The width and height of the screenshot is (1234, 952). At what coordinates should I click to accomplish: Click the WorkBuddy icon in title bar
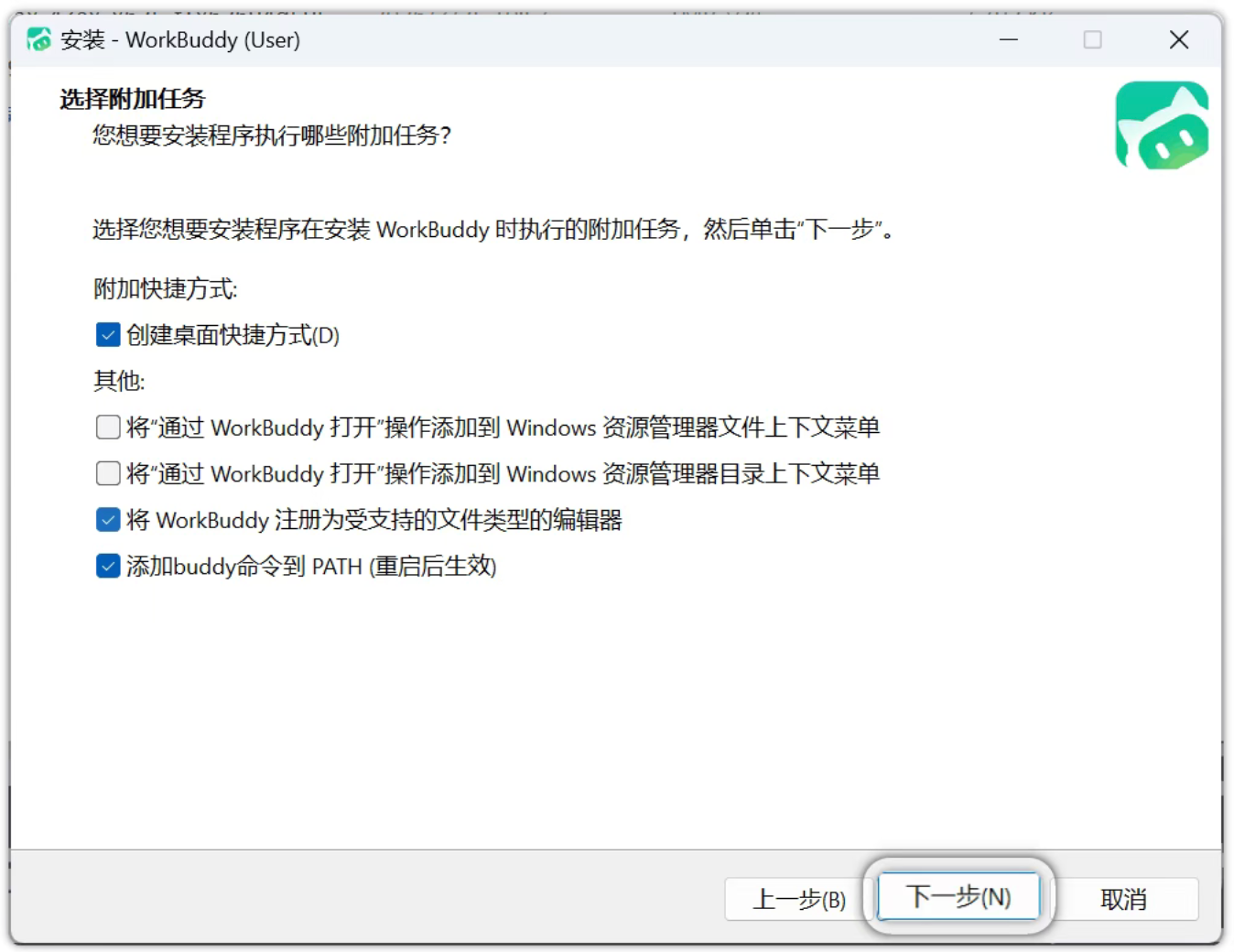pos(38,39)
